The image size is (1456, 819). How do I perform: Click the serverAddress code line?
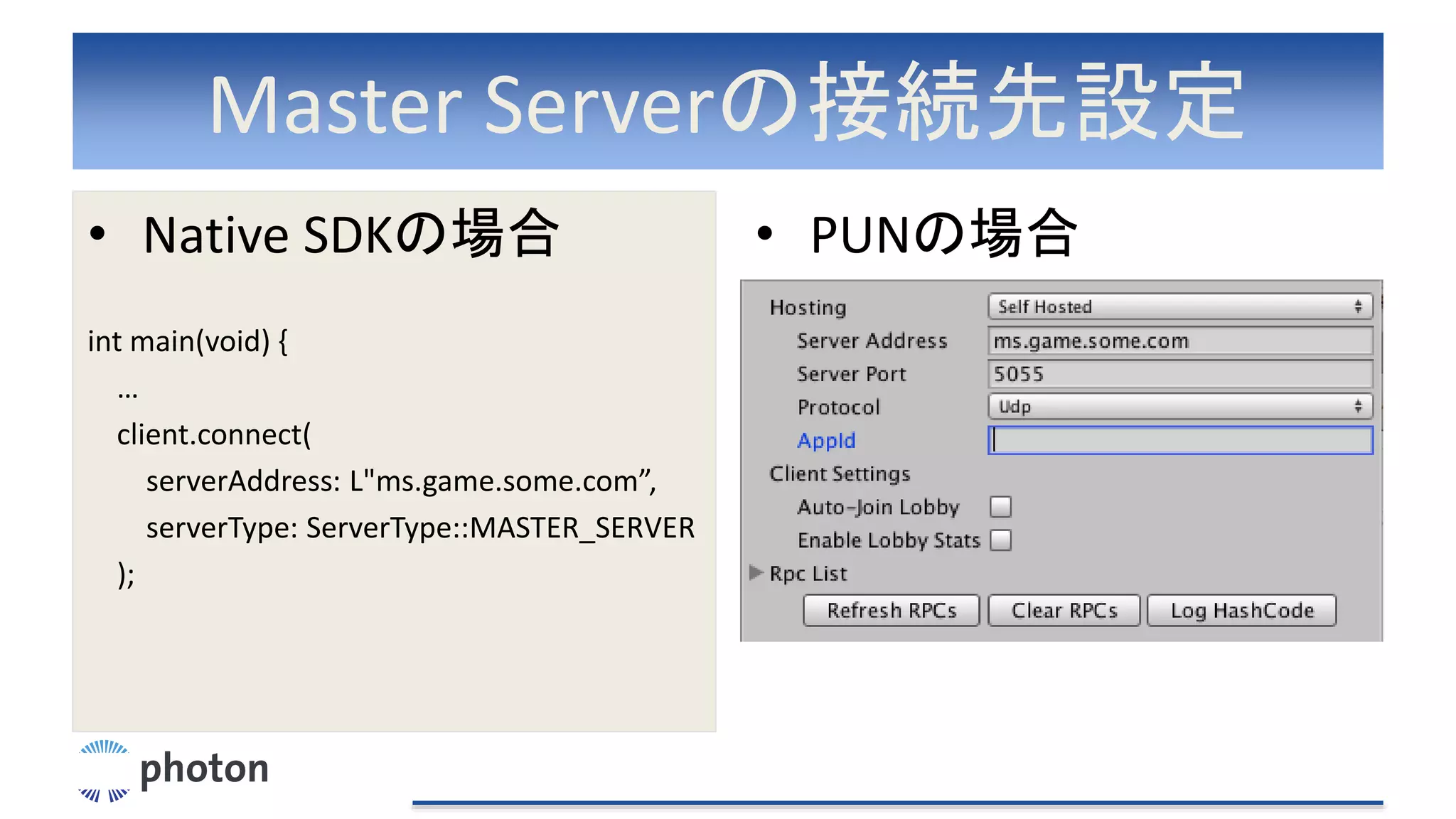tap(401, 481)
